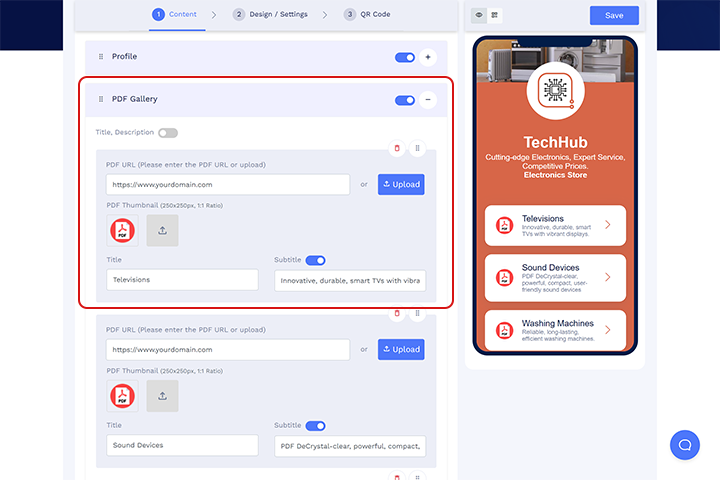Viewport: 720px width, 480px height.
Task: Click the Save button
Action: click(x=614, y=15)
